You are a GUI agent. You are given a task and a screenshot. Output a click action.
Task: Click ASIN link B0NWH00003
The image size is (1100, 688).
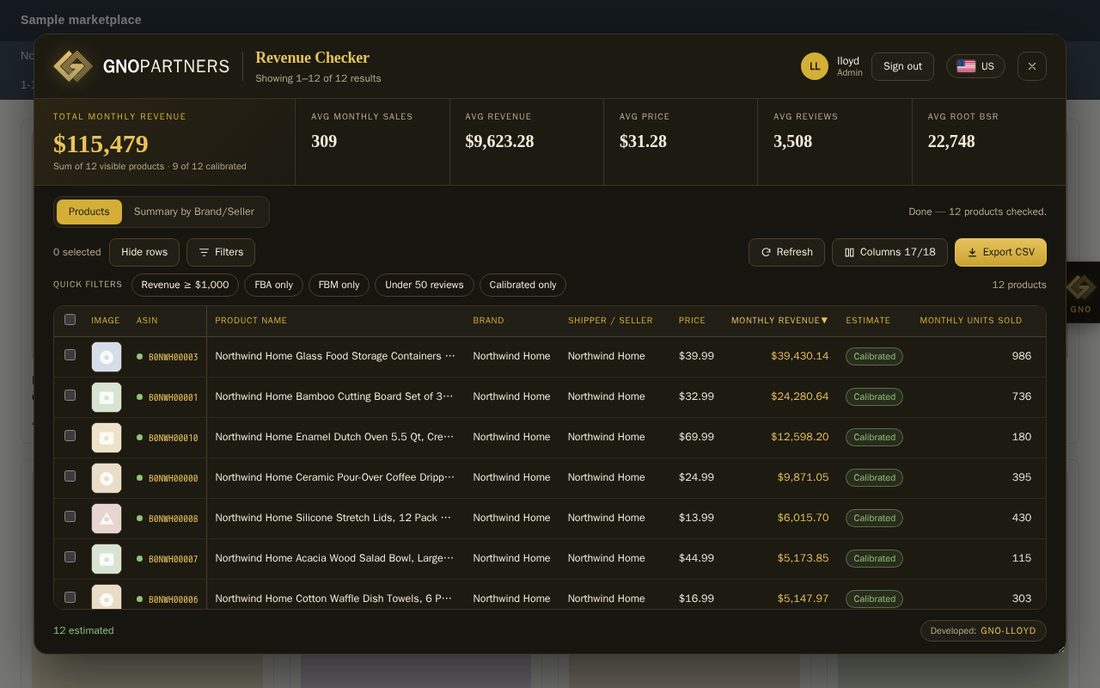click(173, 357)
